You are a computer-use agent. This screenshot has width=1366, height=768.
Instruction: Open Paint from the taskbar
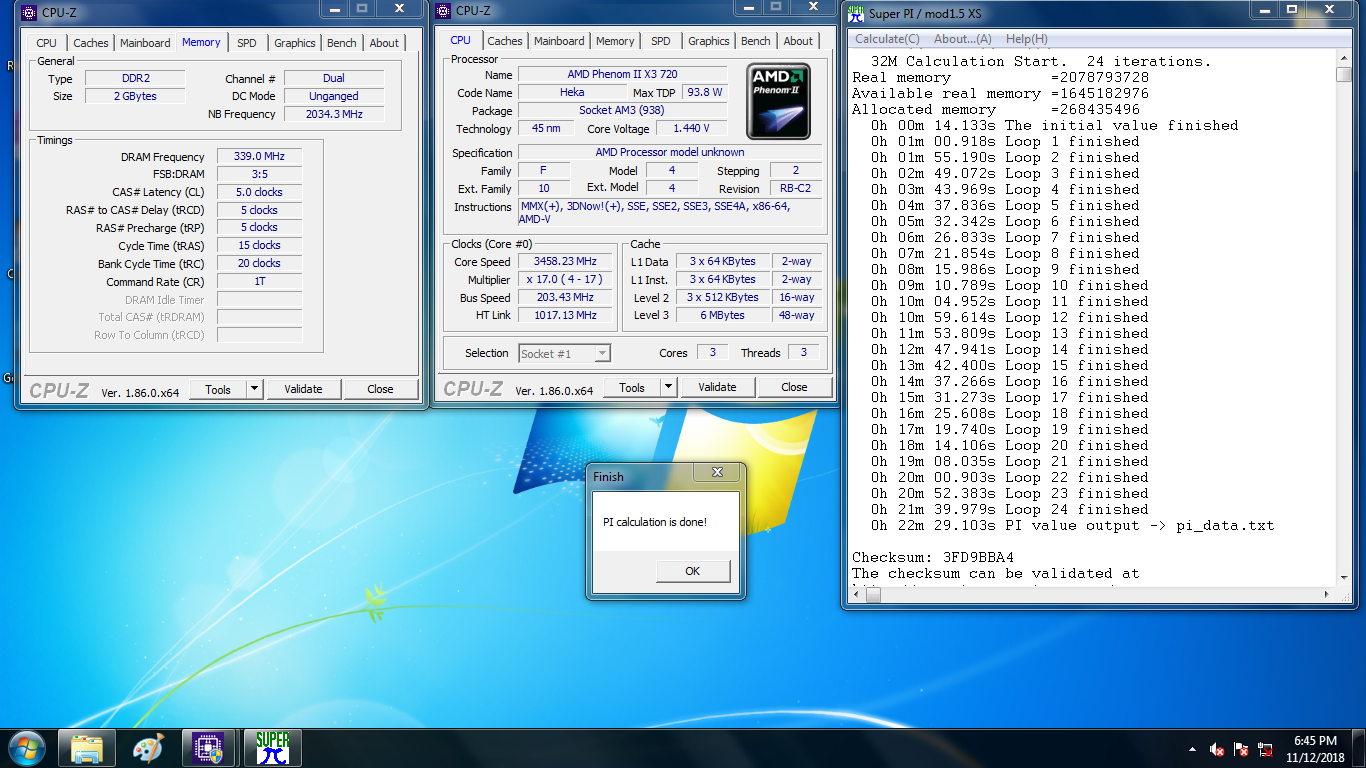[x=148, y=748]
